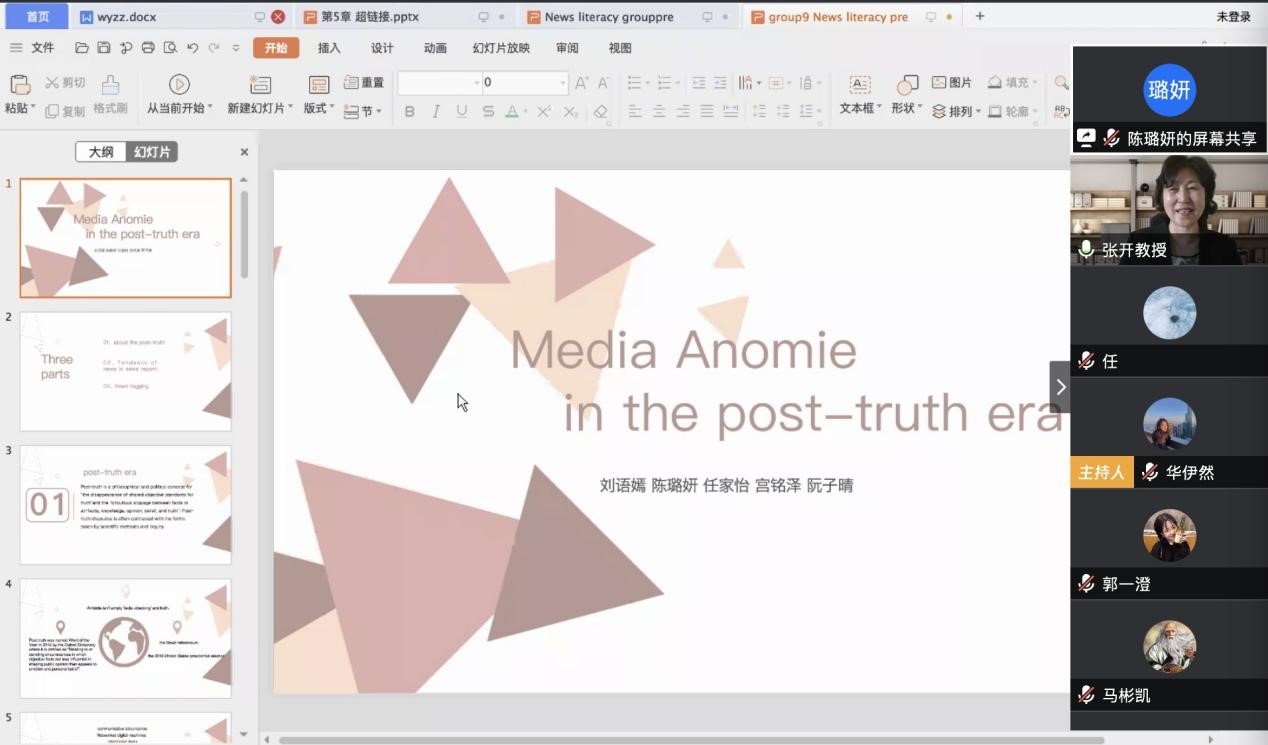Open the font size dropdown

(562, 83)
